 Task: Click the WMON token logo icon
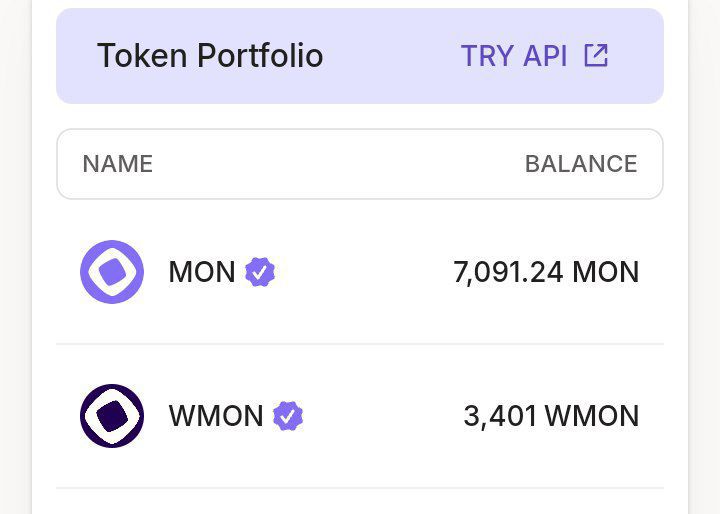112,416
